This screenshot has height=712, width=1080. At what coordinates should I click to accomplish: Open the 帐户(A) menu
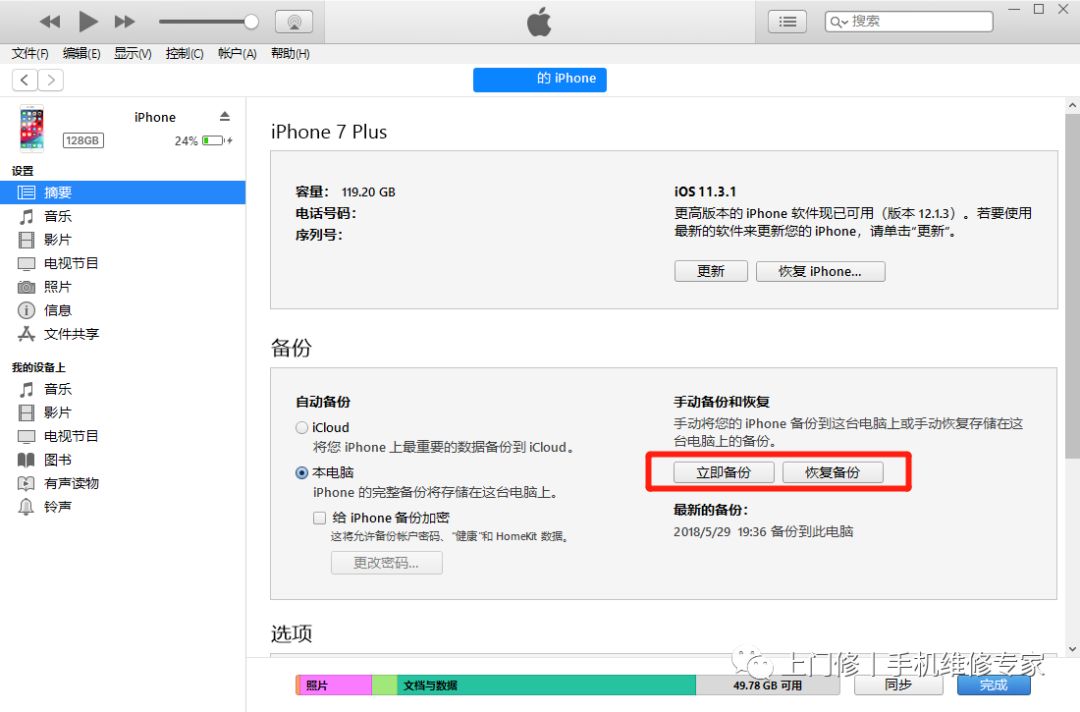(x=237, y=53)
